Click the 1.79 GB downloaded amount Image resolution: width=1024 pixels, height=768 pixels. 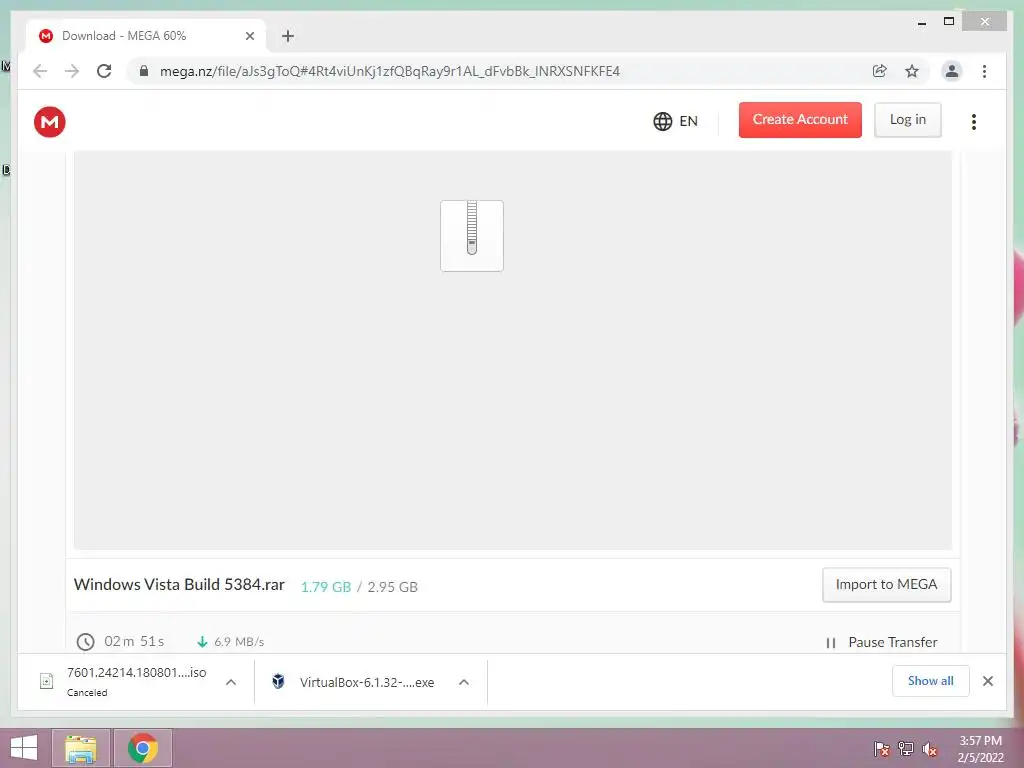tap(326, 587)
